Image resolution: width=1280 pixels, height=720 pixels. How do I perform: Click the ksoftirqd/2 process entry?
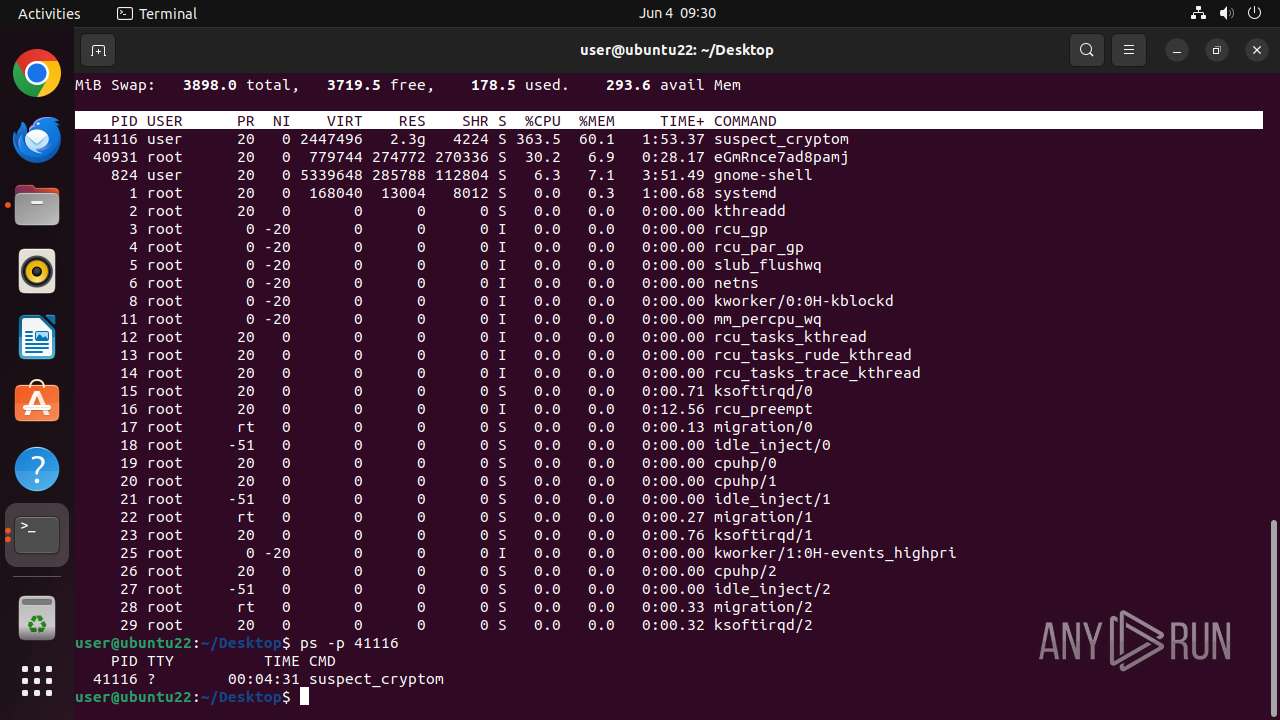[x=763, y=625]
